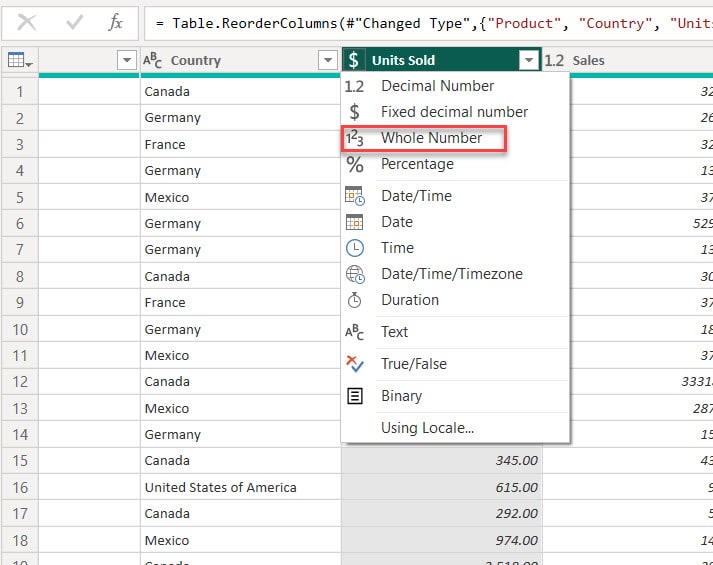
Task: Select Date/Time/Timezone data type
Action: point(455,274)
